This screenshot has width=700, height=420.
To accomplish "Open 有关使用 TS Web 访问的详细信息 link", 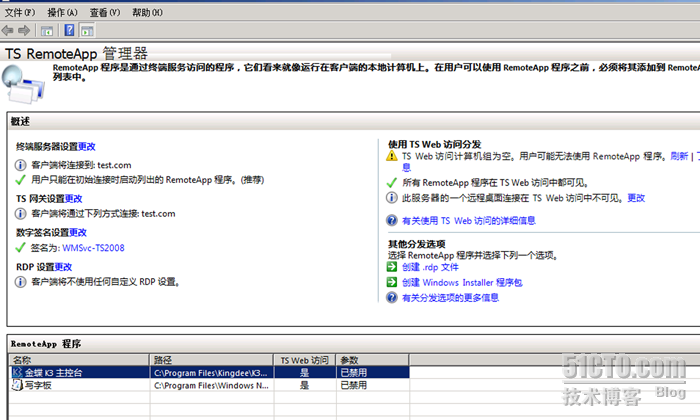I will 469,221.
